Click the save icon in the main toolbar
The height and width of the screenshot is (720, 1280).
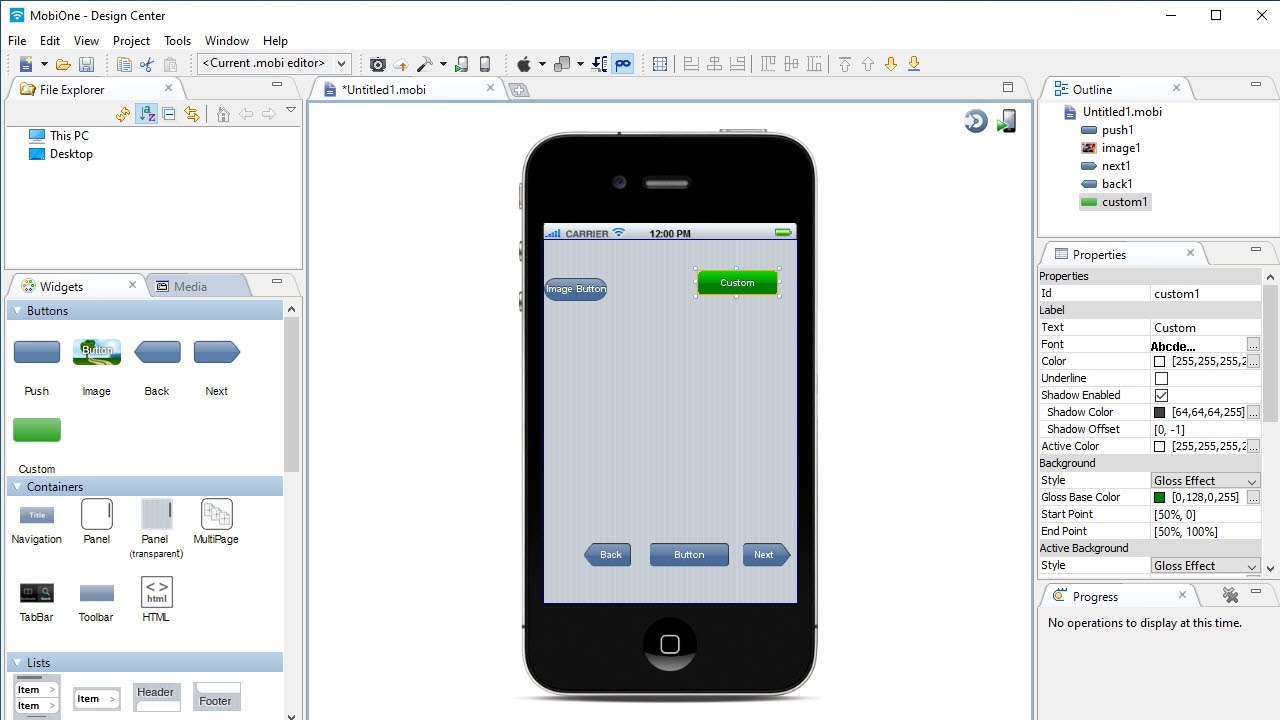86,63
